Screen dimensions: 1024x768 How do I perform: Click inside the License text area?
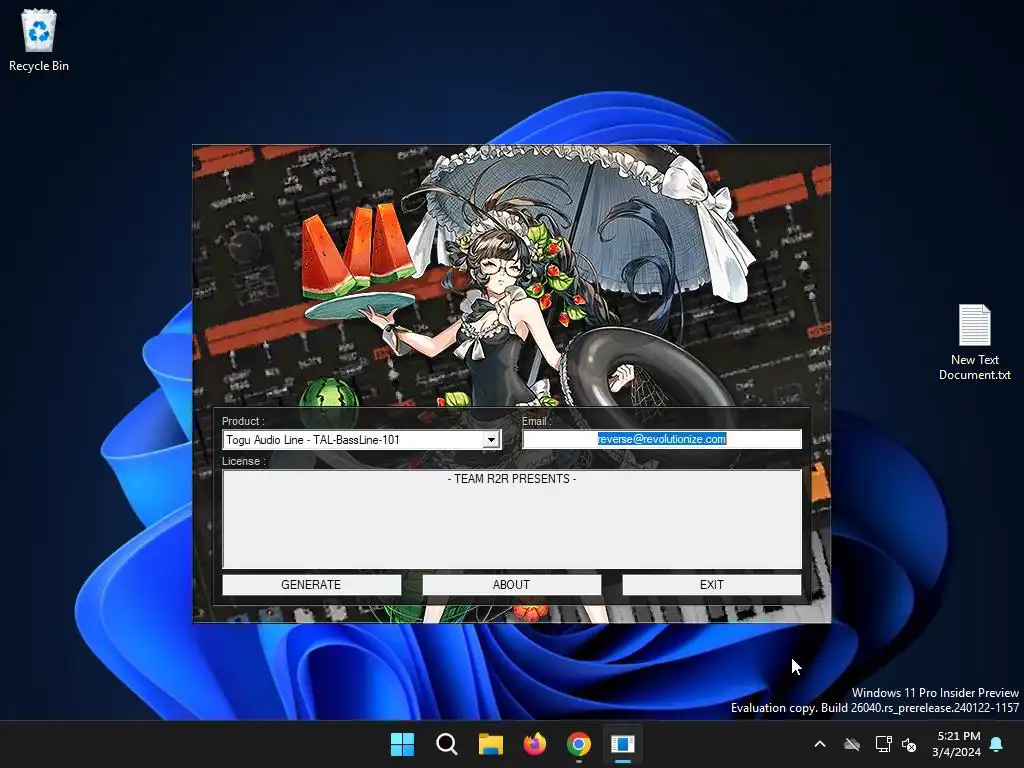pyautogui.click(x=512, y=519)
